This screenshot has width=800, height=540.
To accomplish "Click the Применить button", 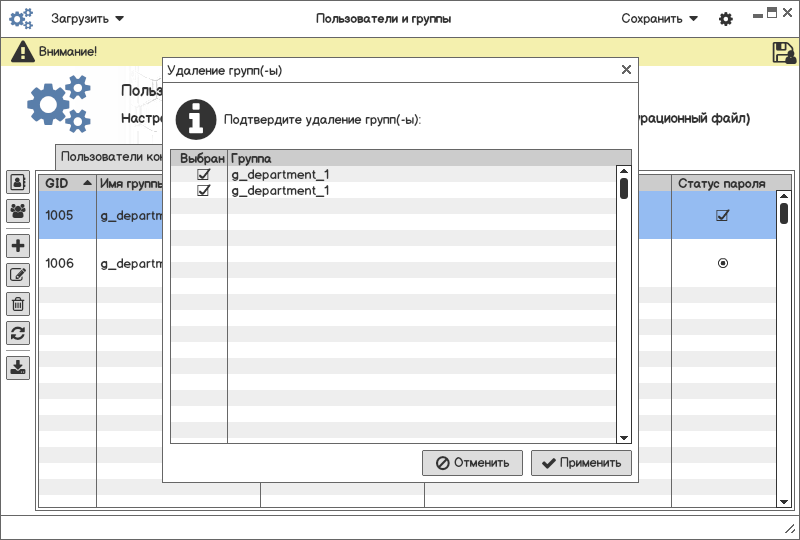I will click(x=581, y=463).
